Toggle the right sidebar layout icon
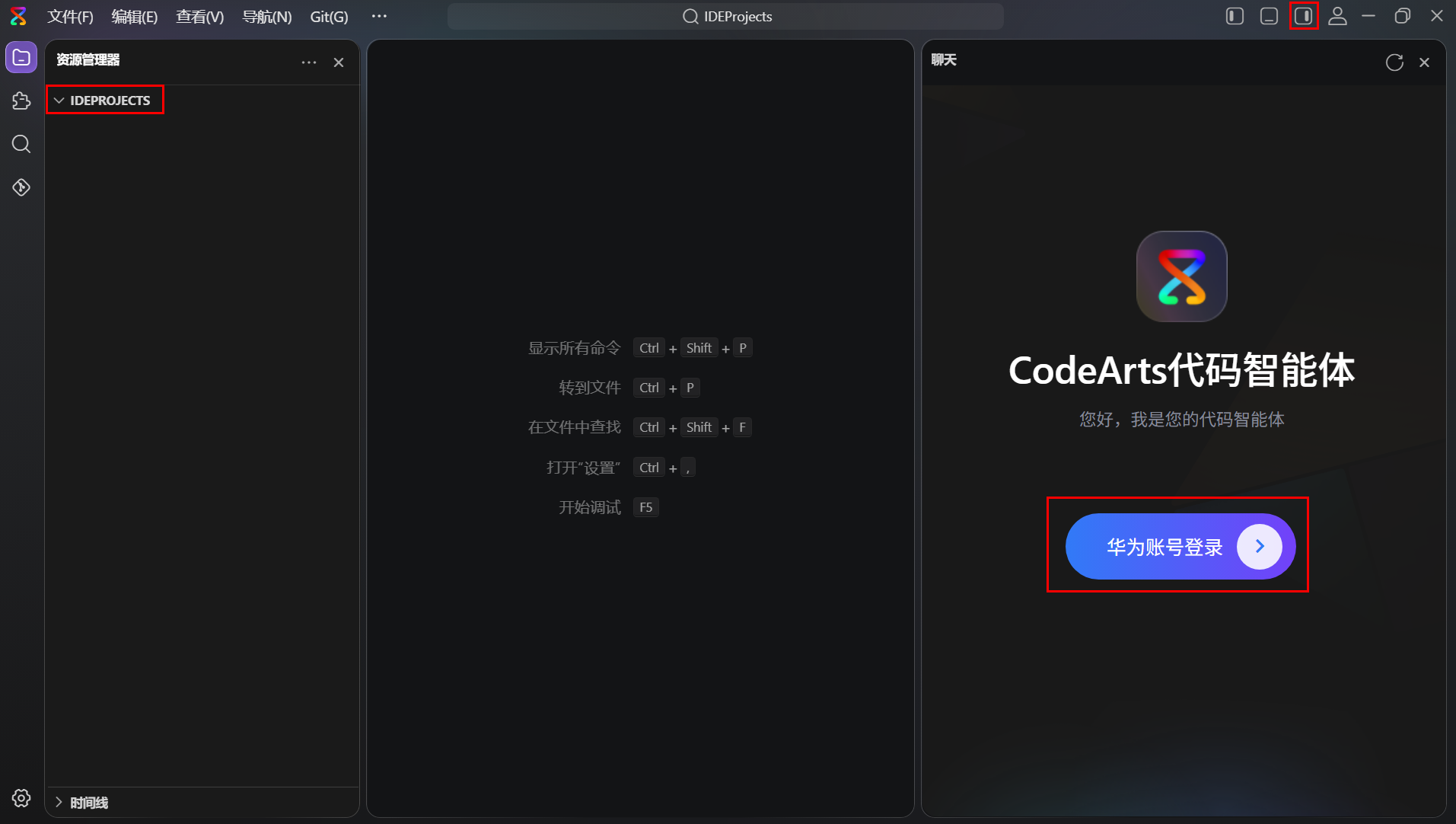The width and height of the screenshot is (1456, 824). 1304,16
